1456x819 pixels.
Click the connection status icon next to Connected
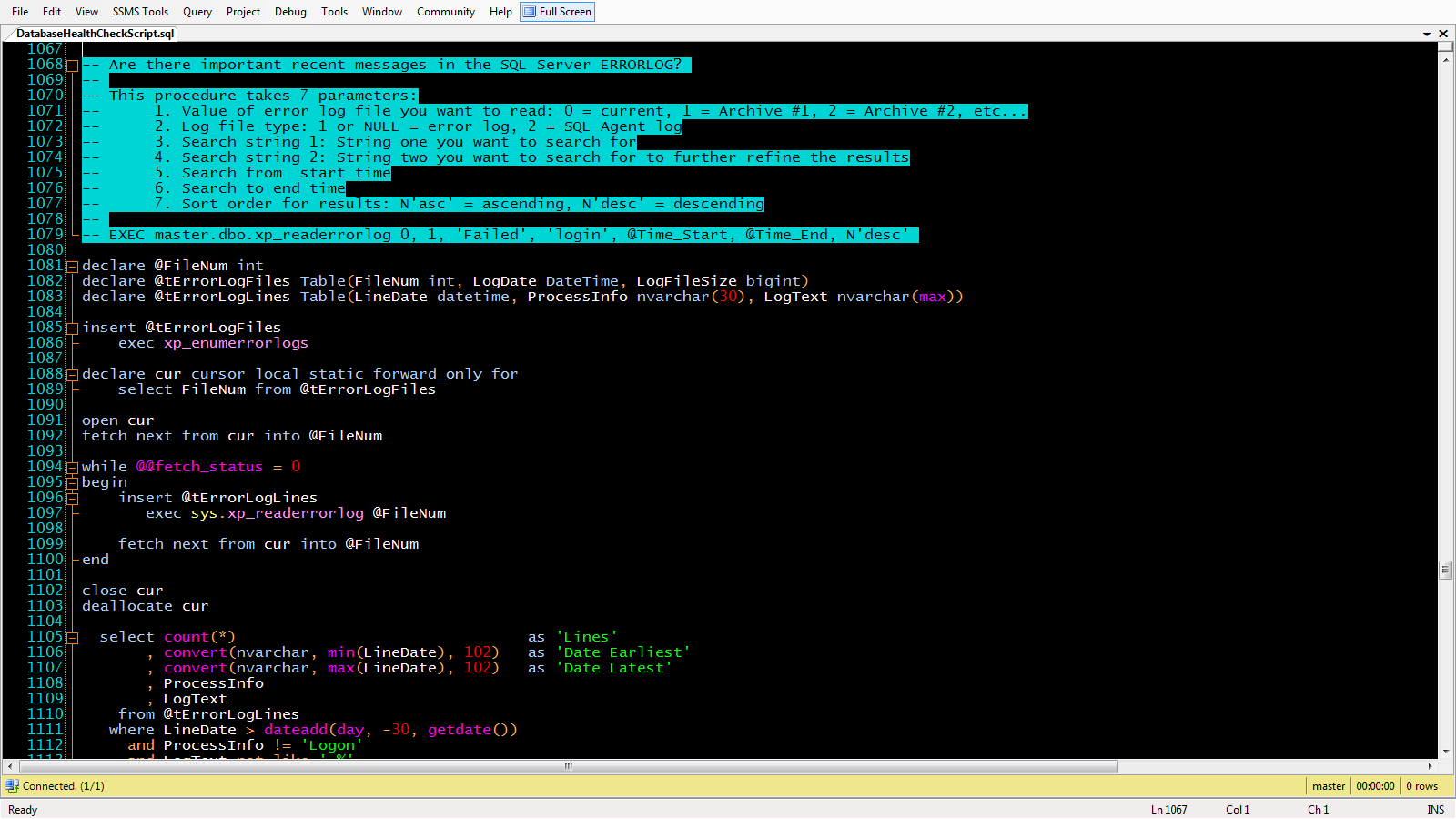pos(12,786)
